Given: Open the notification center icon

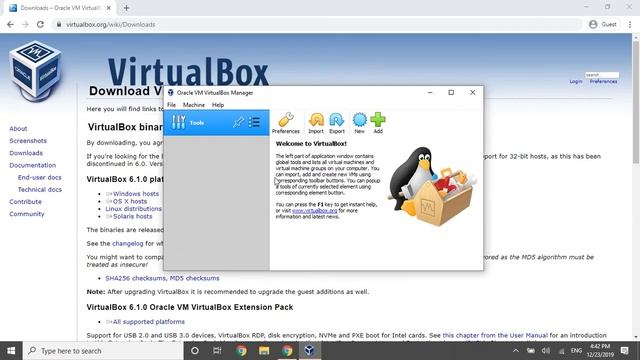Looking at the screenshot, I should tap(625, 351).
